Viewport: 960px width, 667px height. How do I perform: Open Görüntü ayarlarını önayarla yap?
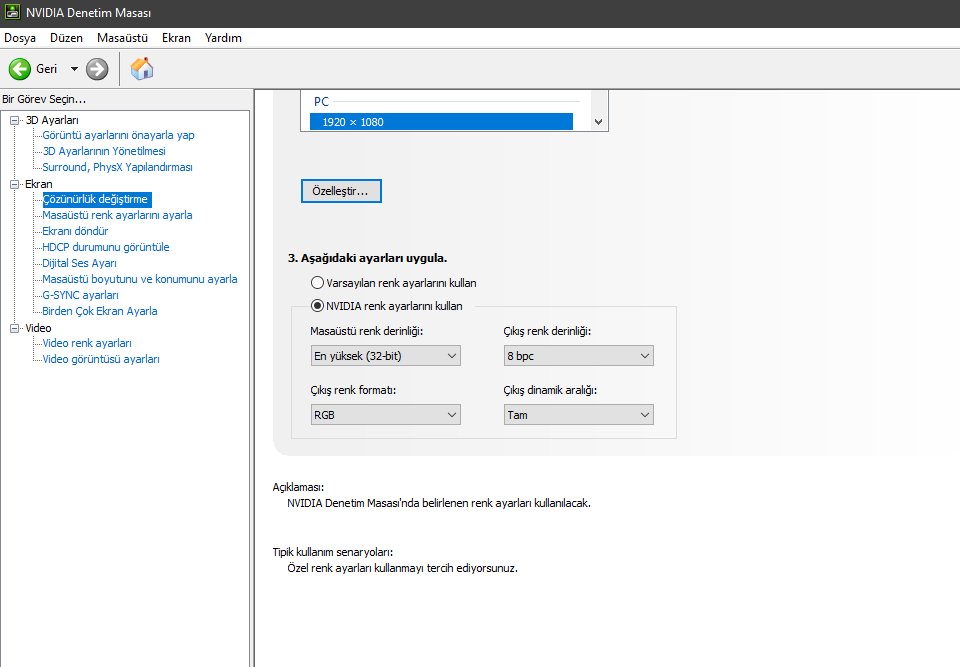(118, 135)
